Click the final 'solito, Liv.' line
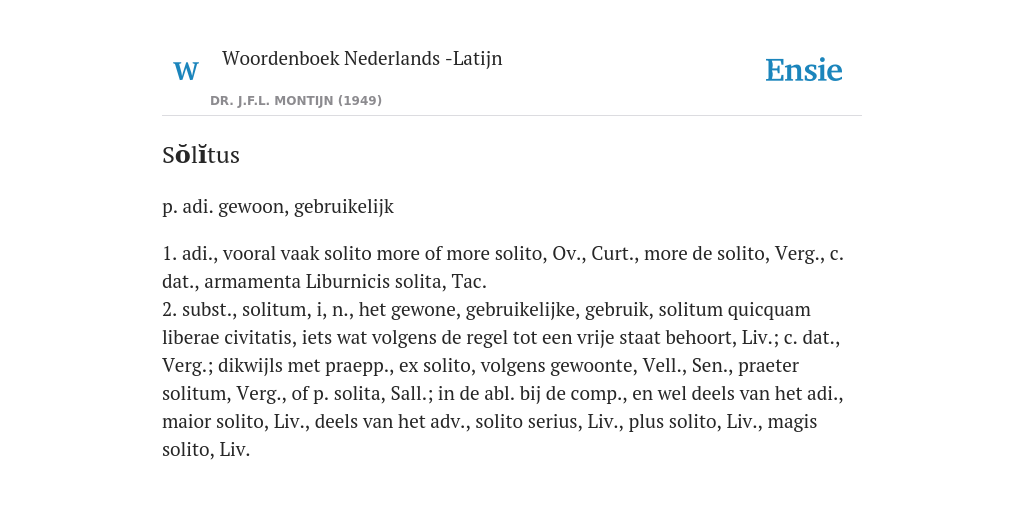Image resolution: width=1024 pixels, height=512 pixels. point(206,450)
